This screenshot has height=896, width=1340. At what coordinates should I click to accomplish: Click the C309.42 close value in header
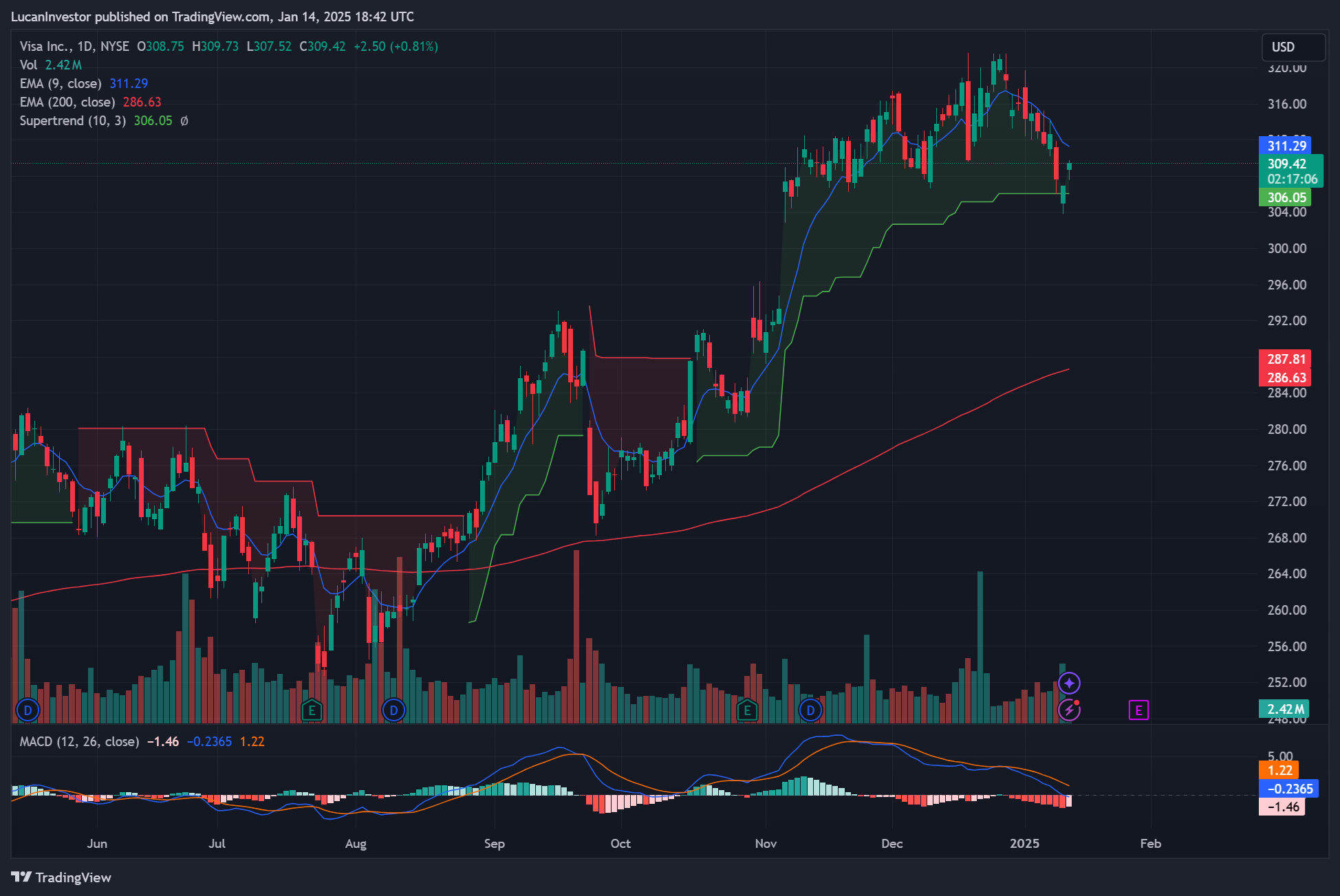(x=323, y=46)
